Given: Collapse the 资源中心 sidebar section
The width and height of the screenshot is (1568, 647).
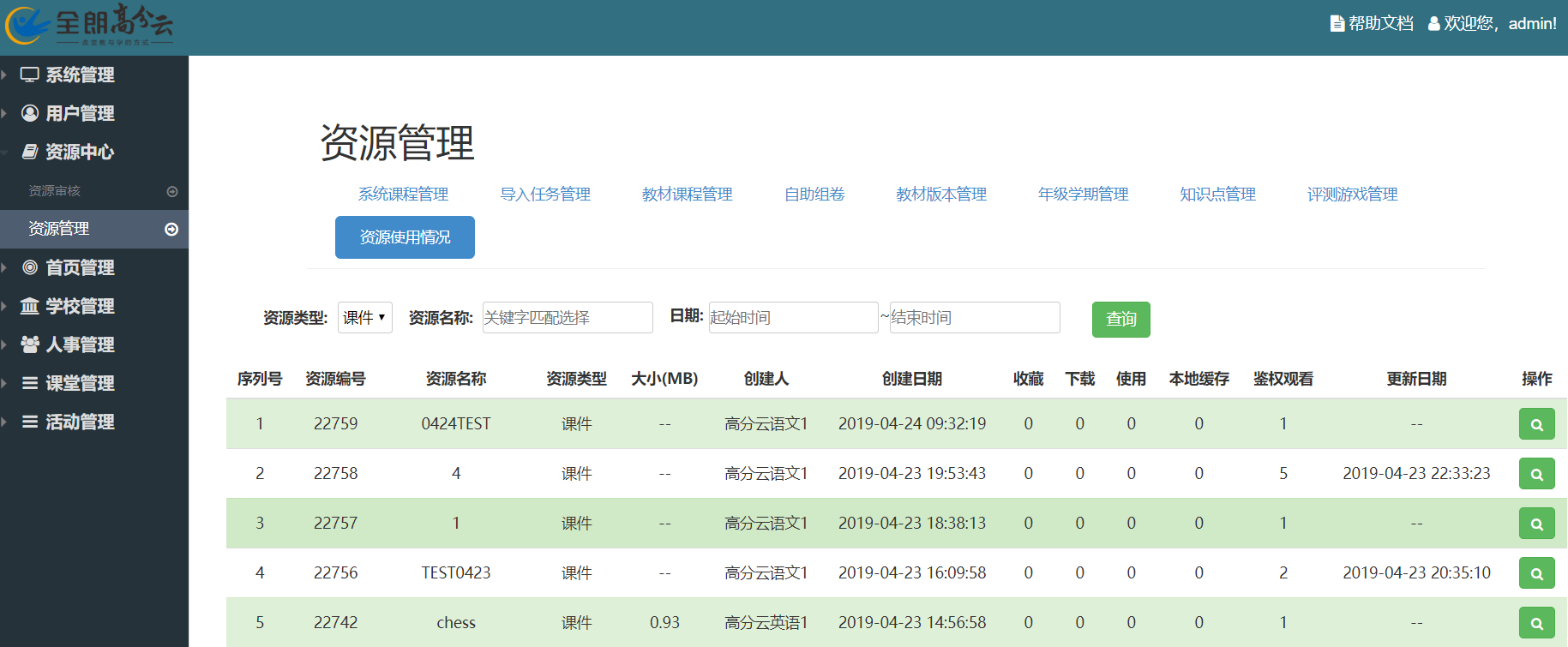Looking at the screenshot, I should 79,153.
